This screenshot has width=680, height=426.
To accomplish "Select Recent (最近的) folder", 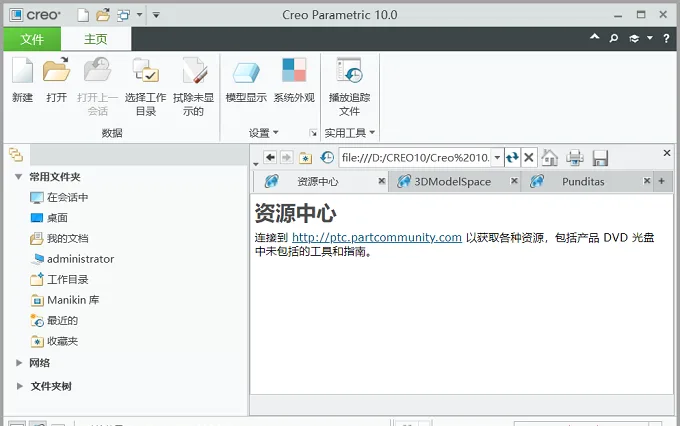I will pos(54,321).
